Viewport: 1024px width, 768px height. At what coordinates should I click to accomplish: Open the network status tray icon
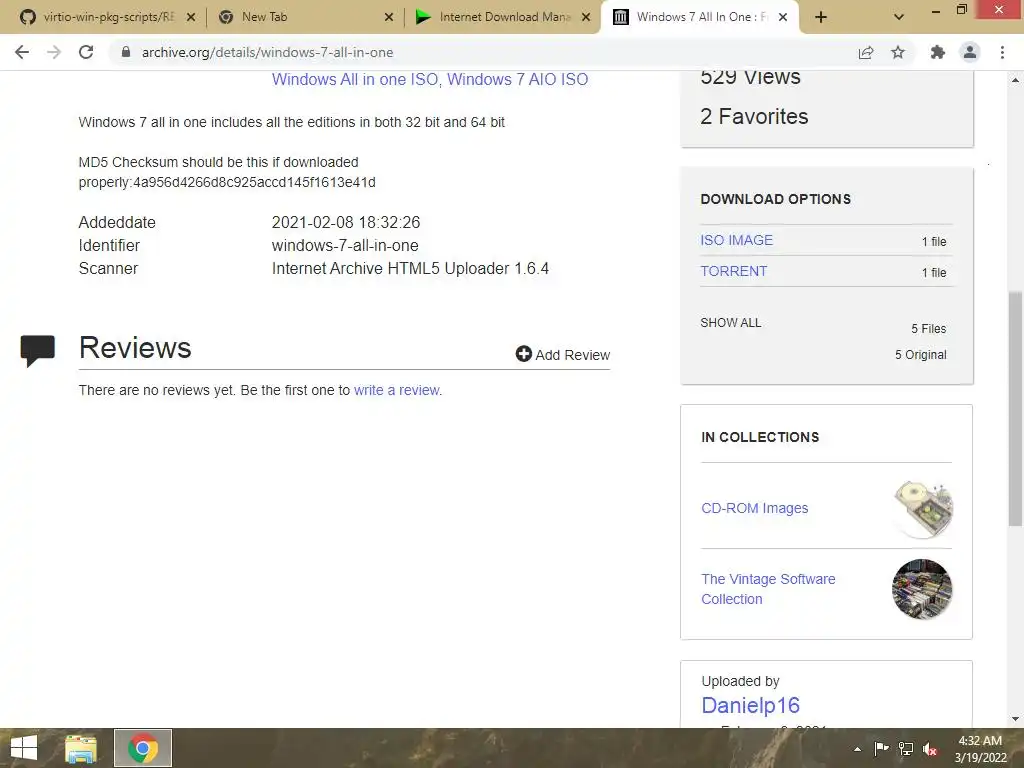click(906, 749)
